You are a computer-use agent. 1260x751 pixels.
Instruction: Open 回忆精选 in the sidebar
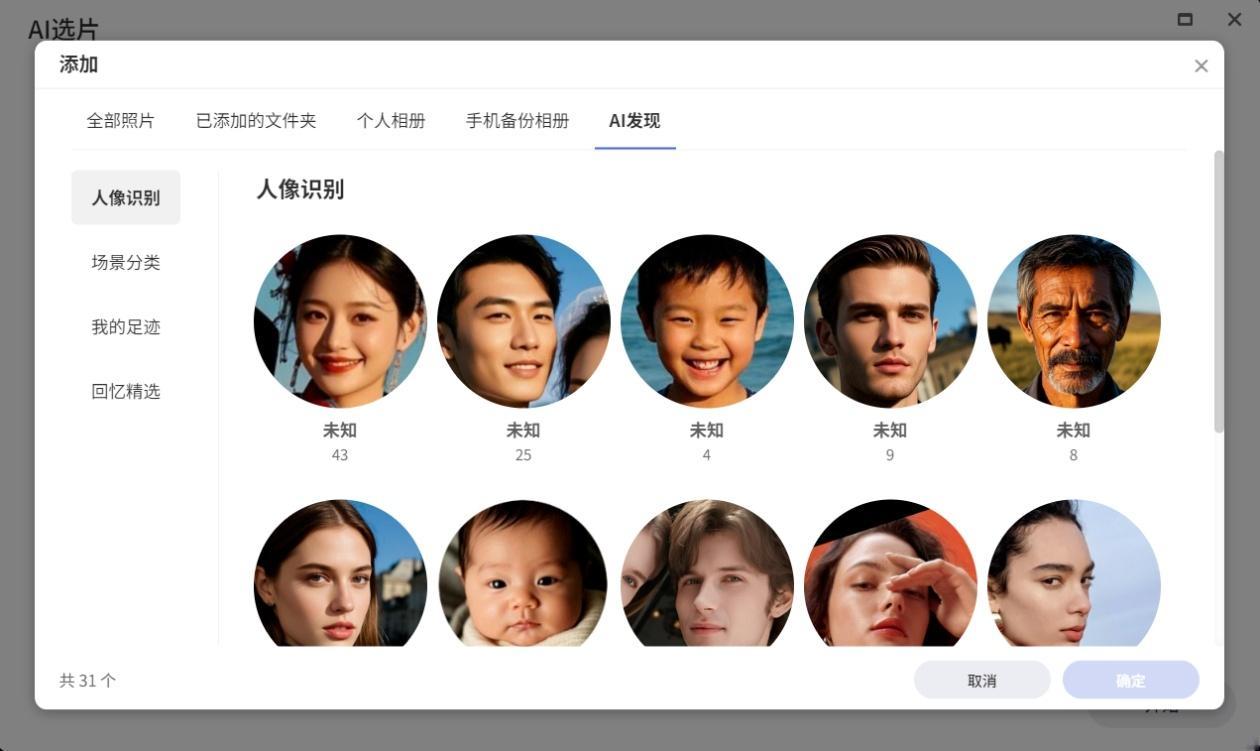click(x=126, y=391)
